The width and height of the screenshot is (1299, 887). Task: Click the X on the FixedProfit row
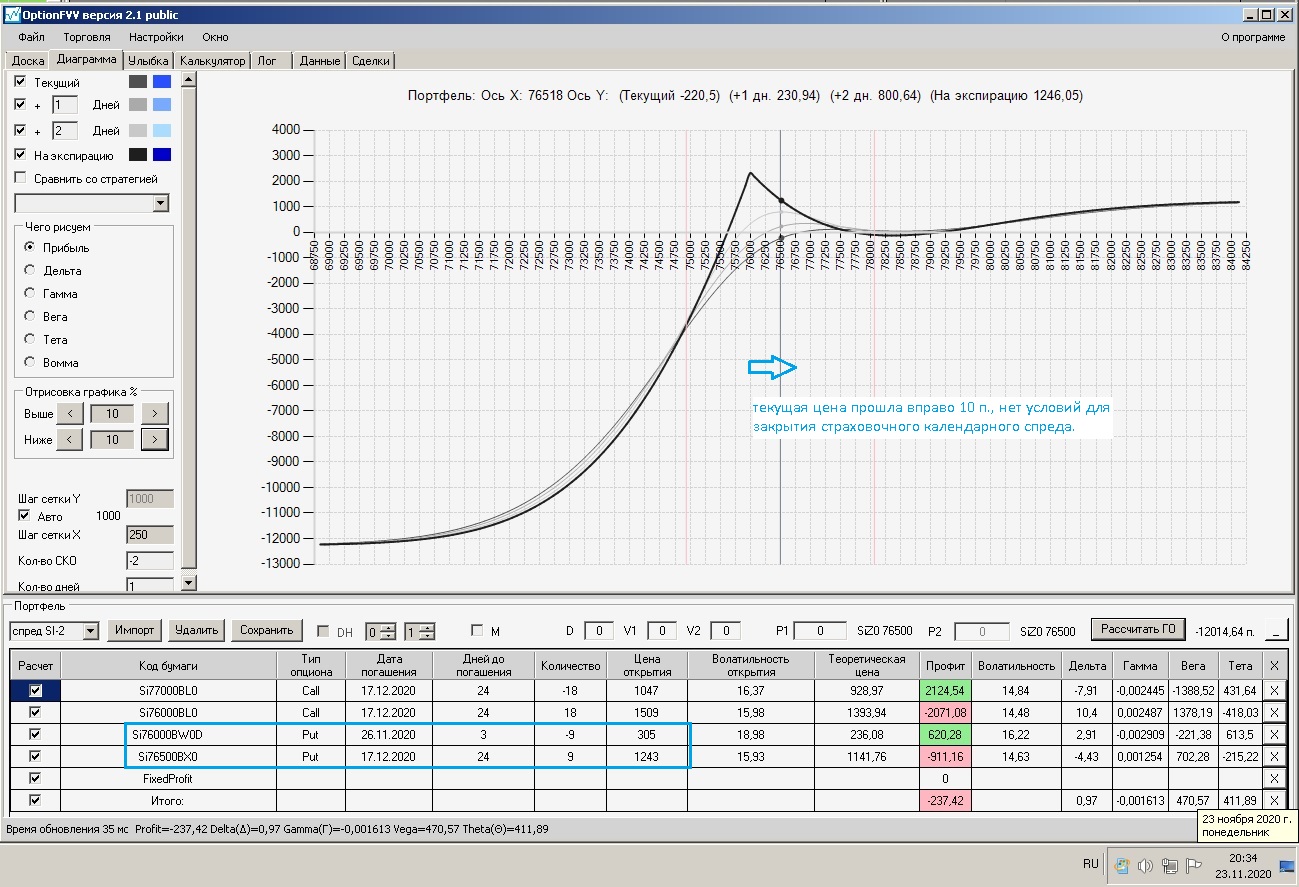[1273, 778]
